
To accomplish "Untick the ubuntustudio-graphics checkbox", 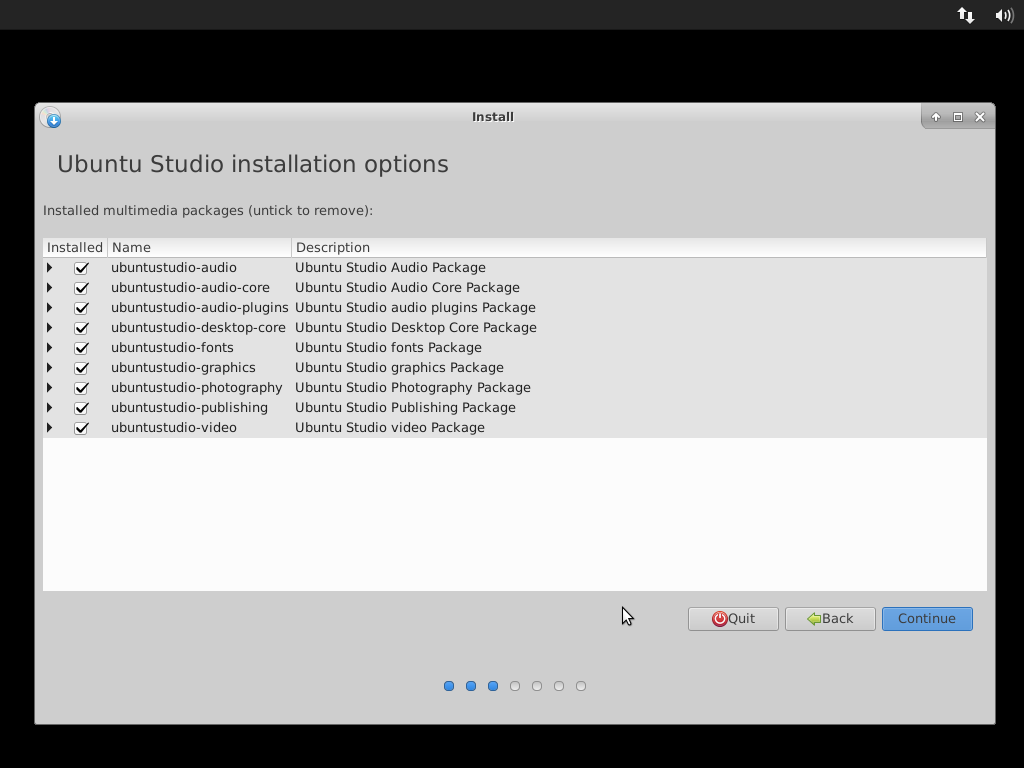I will (82, 368).
